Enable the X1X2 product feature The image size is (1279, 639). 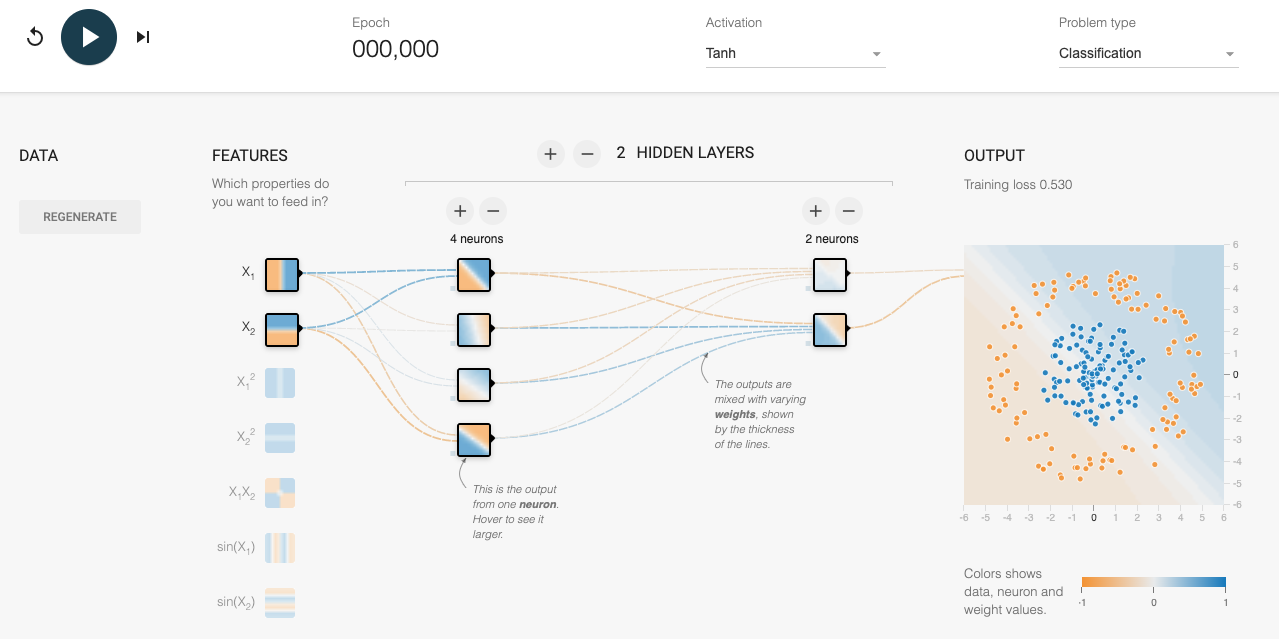[x=280, y=494]
